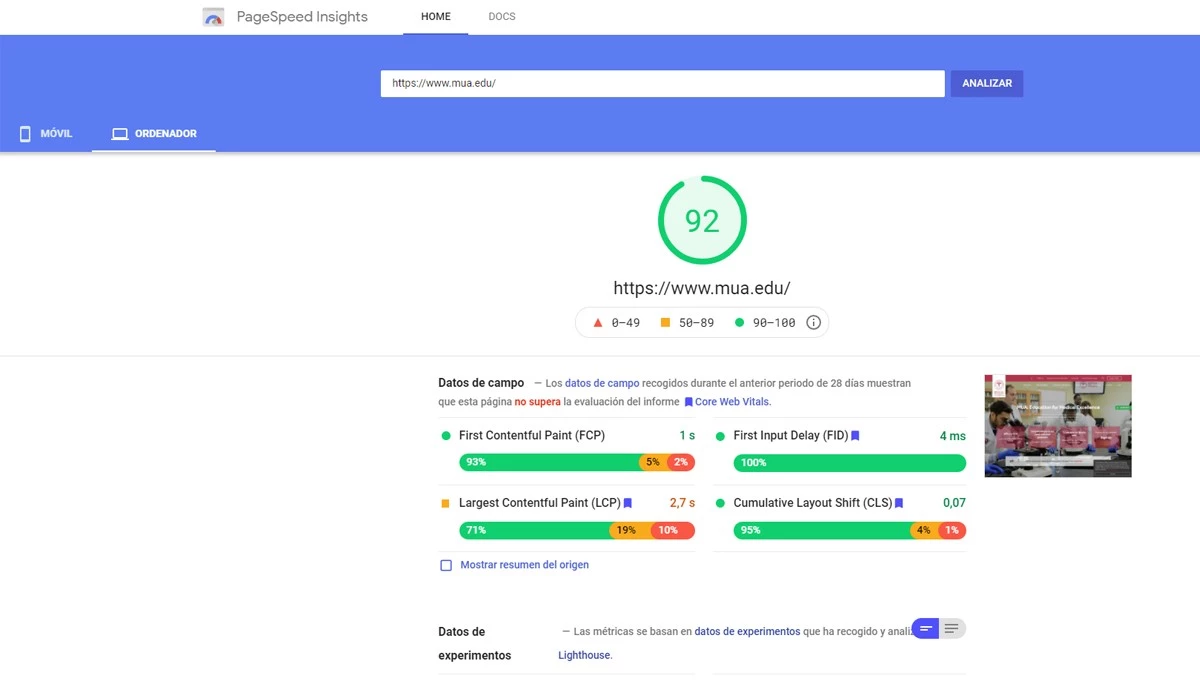This screenshot has width=1200, height=685.
Task: Click the red triangle 0–49 legend marker
Action: [598, 323]
